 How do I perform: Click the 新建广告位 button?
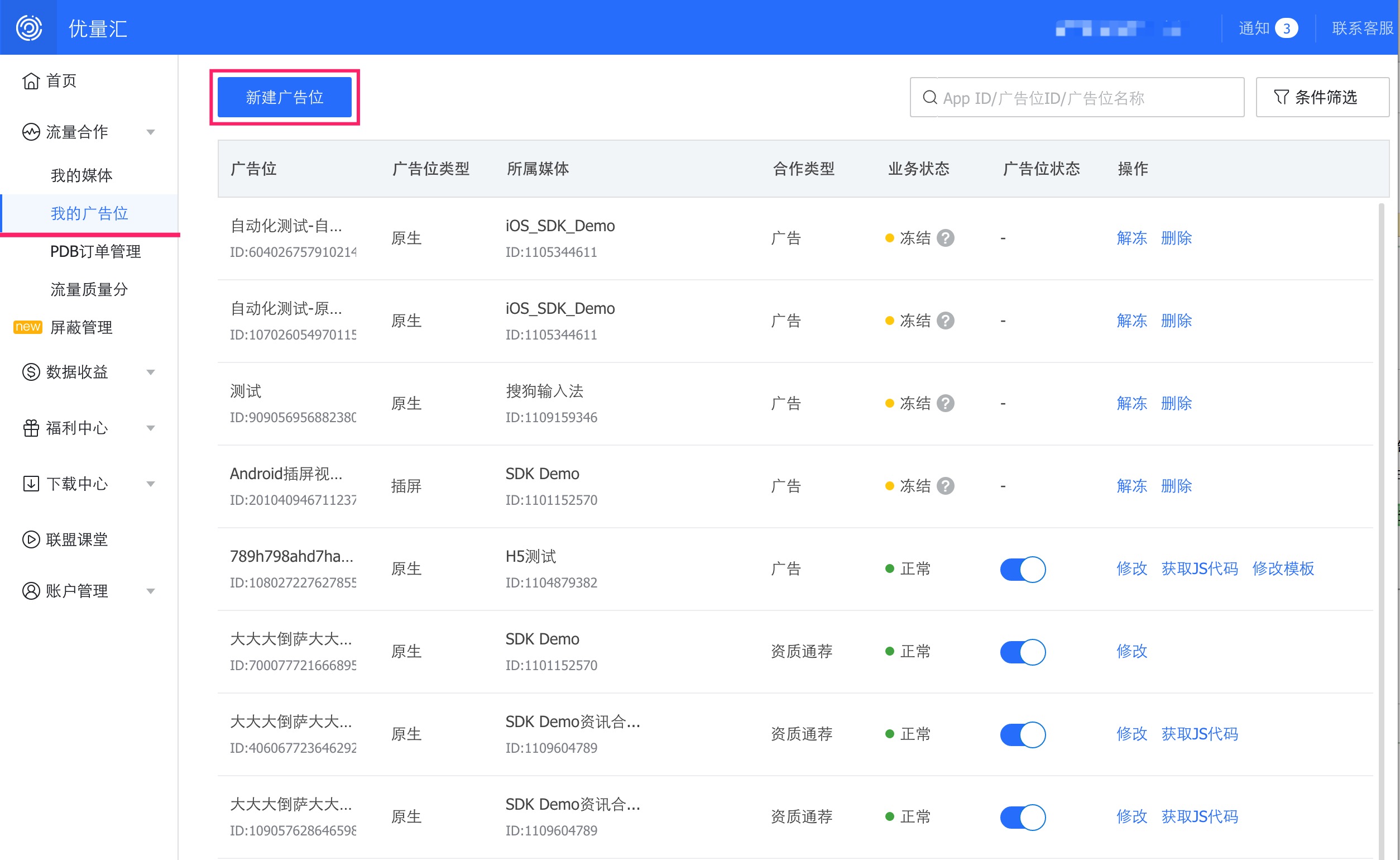point(284,97)
